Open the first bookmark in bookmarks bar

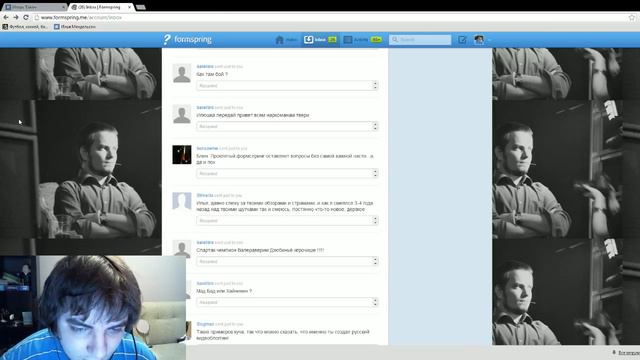25,27
